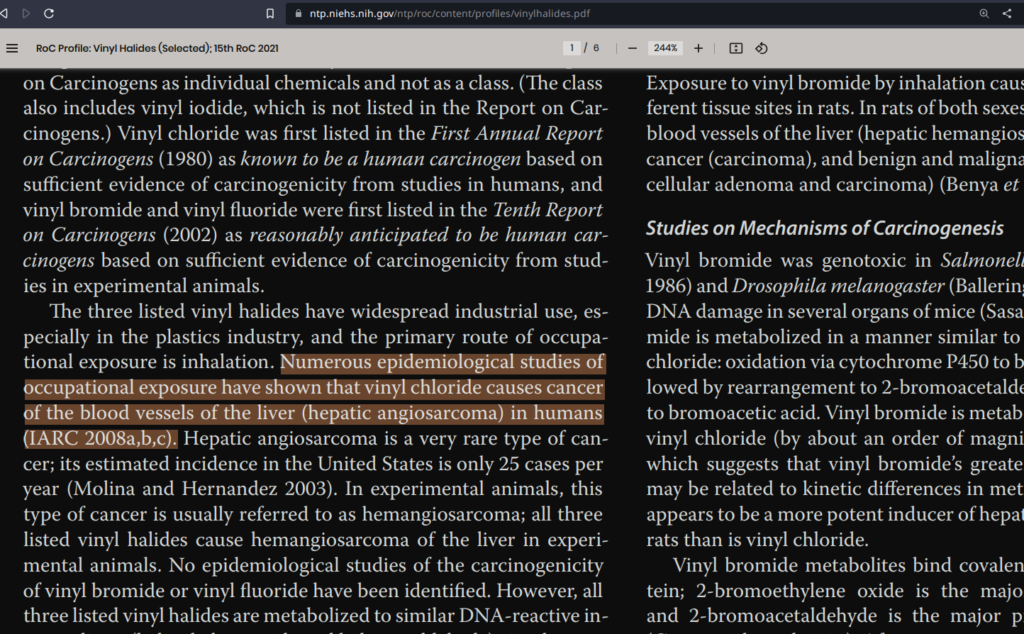Image resolution: width=1024 pixels, height=634 pixels.
Task: Click the words 'DNA damage'
Action: coord(703,311)
